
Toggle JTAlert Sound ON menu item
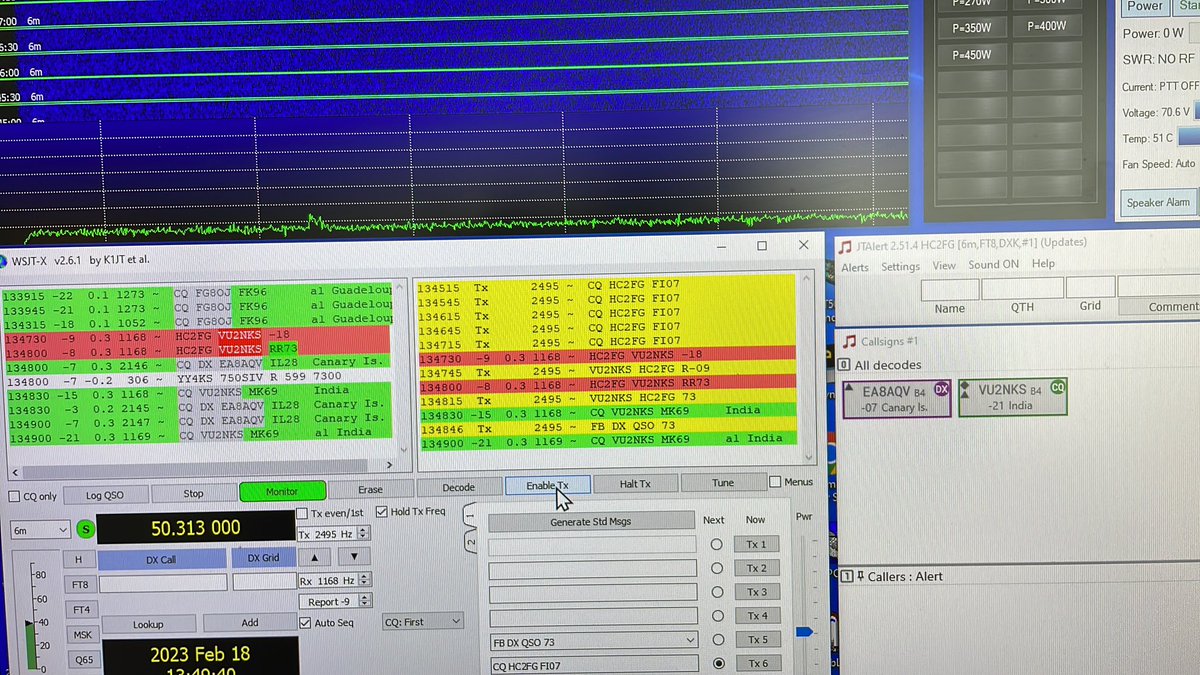coord(993,265)
